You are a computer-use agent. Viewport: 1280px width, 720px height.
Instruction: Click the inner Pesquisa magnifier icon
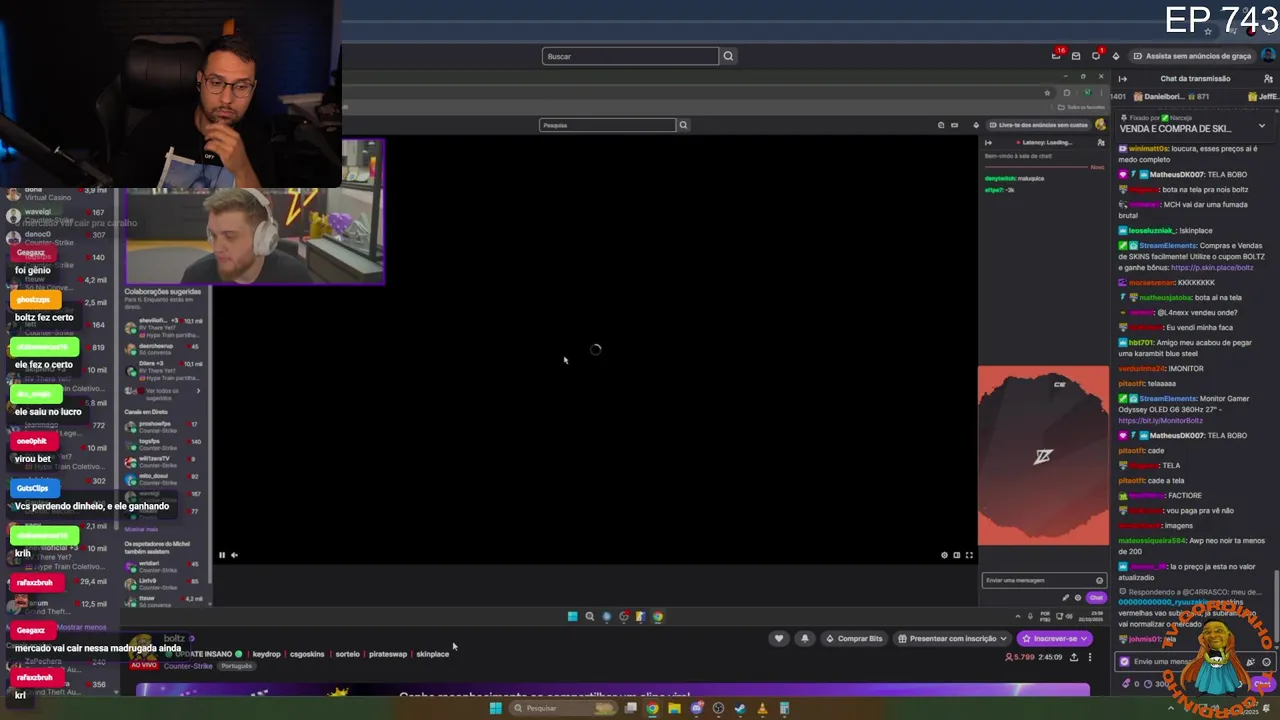683,125
